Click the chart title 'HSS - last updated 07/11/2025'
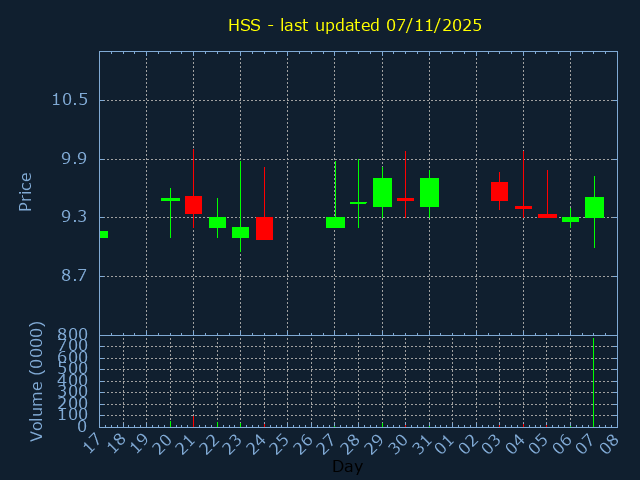This screenshot has width=640, height=480. point(355,25)
